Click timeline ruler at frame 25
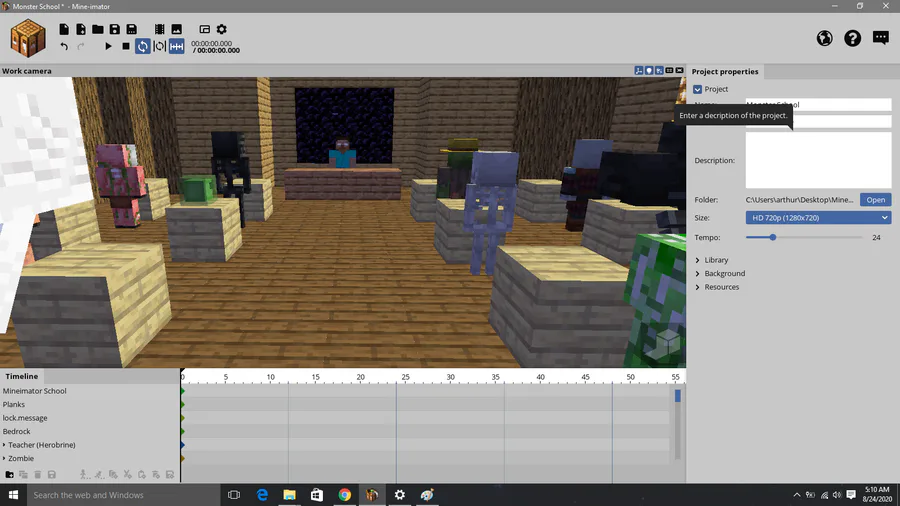 pos(405,377)
